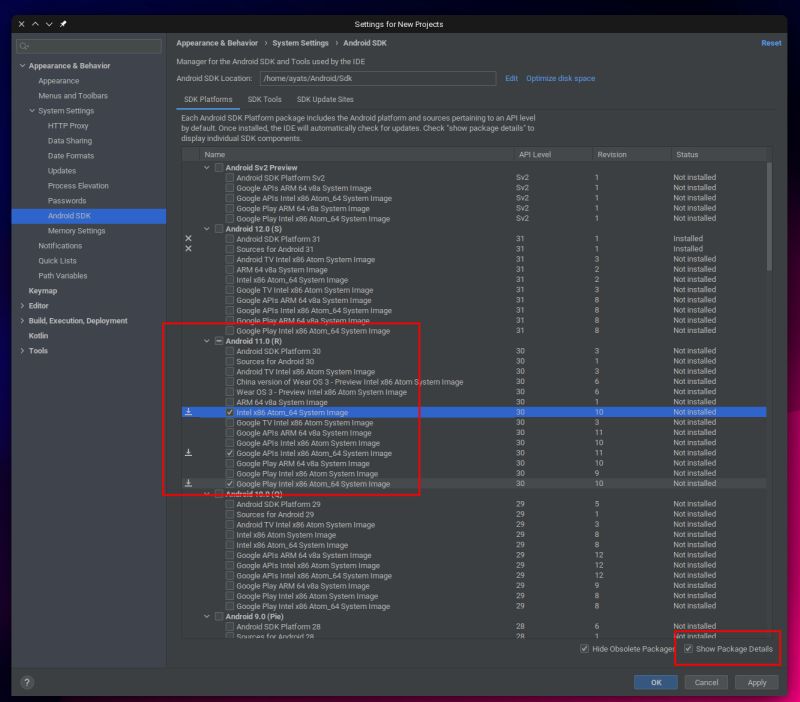Check the Android SDK Platform 30 checkbox
Image resolution: width=800 pixels, height=702 pixels.
(x=227, y=350)
